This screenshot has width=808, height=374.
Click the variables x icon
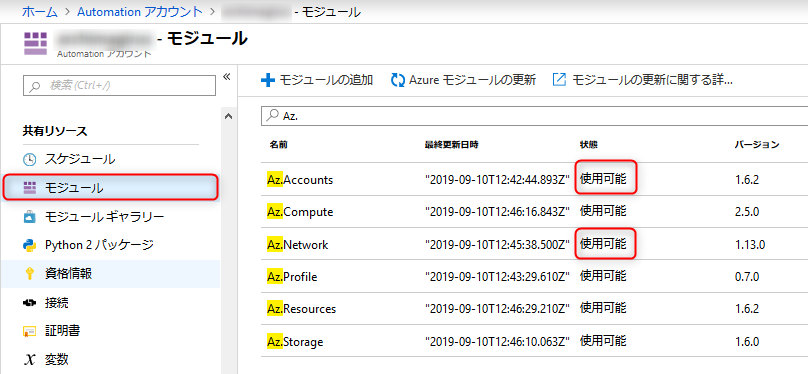point(30,360)
